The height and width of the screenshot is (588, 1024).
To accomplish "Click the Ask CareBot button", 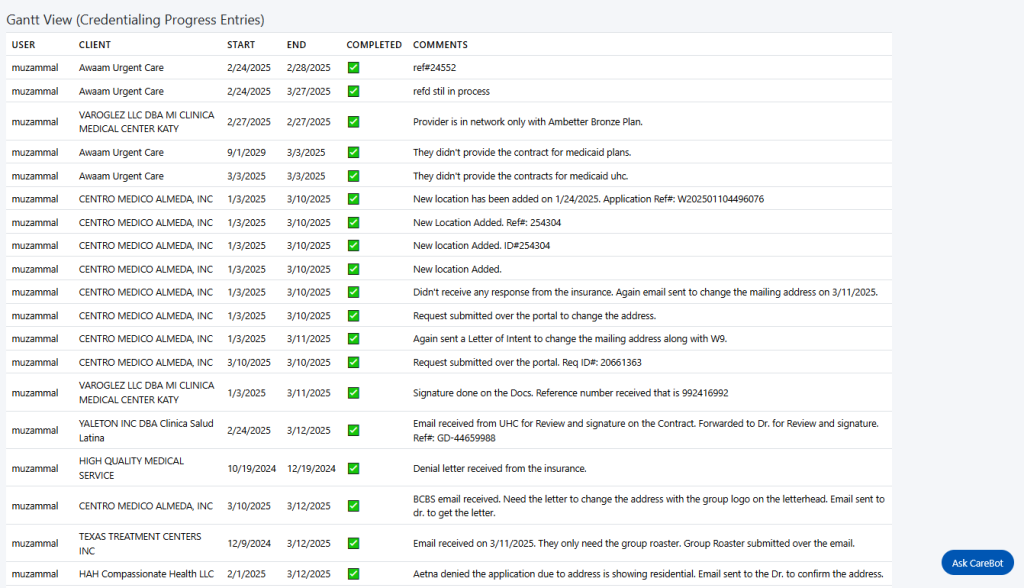I will pos(977,563).
